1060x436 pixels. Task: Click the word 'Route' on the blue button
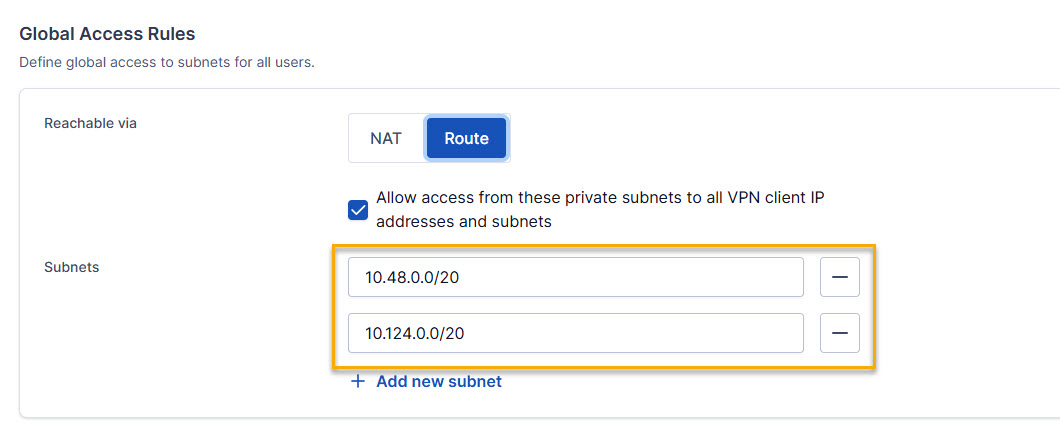[x=466, y=138]
